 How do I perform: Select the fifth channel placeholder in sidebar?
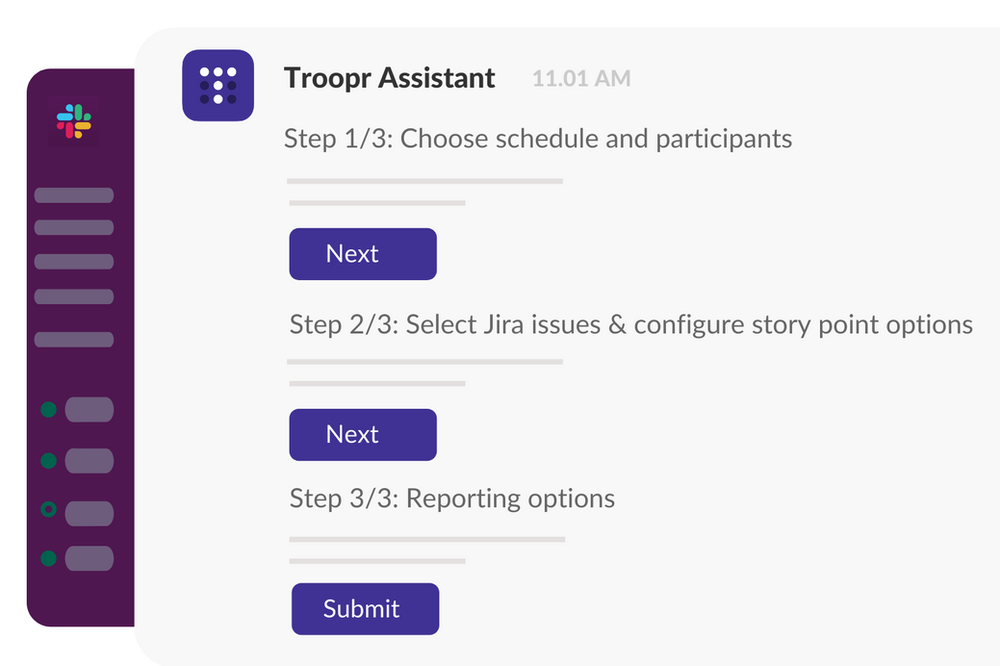74,340
